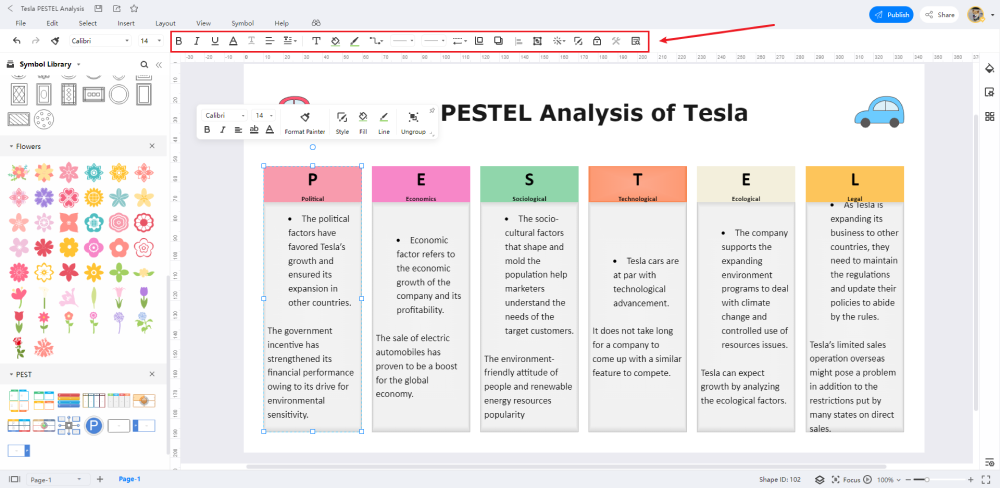This screenshot has height=489, width=1000.
Task: Click the text alignment icon in main toolbar
Action: pyautogui.click(x=270, y=41)
